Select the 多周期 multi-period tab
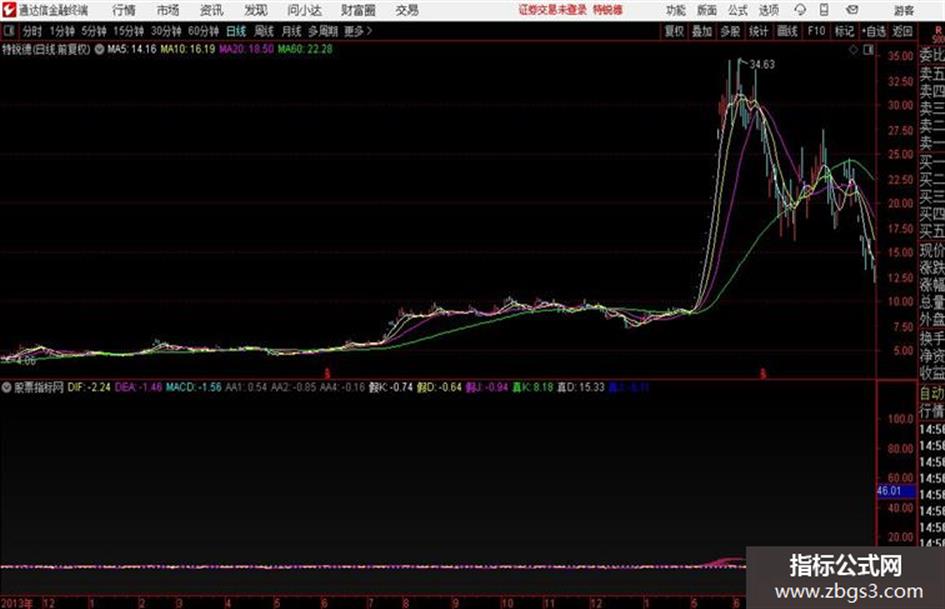The height and width of the screenshot is (609, 945). point(323,31)
